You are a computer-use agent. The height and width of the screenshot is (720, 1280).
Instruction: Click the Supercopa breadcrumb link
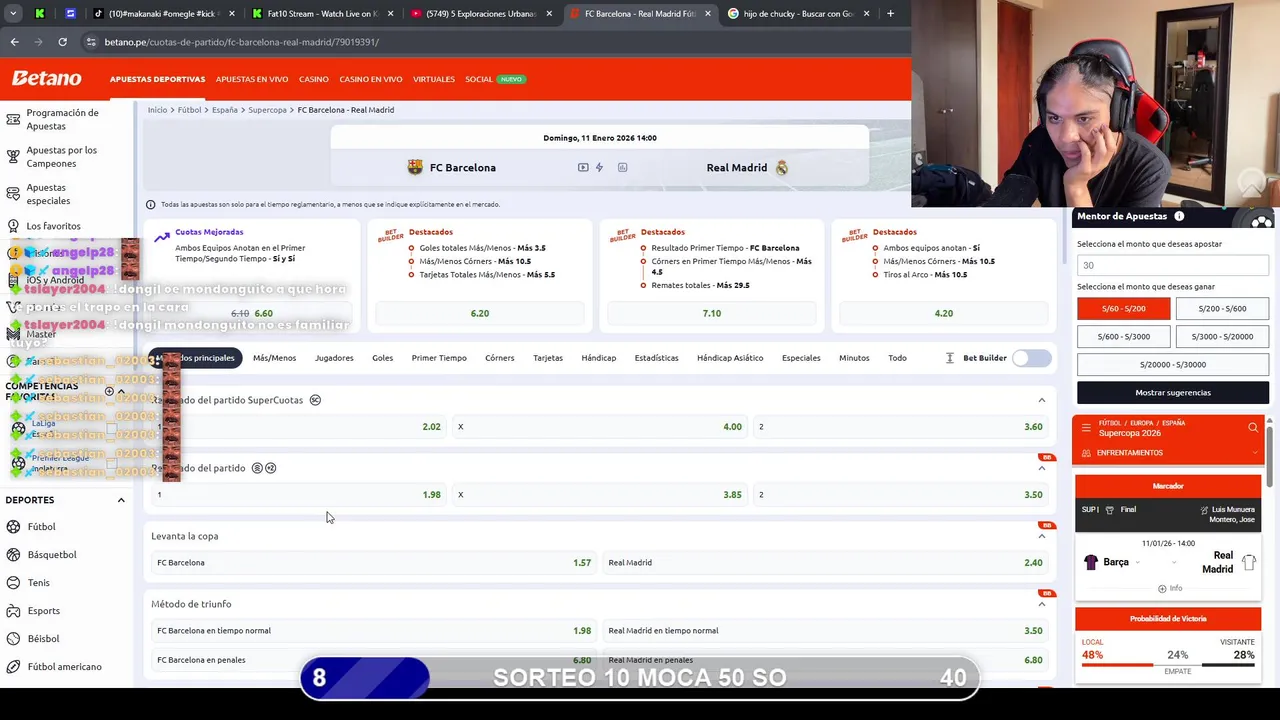(267, 110)
